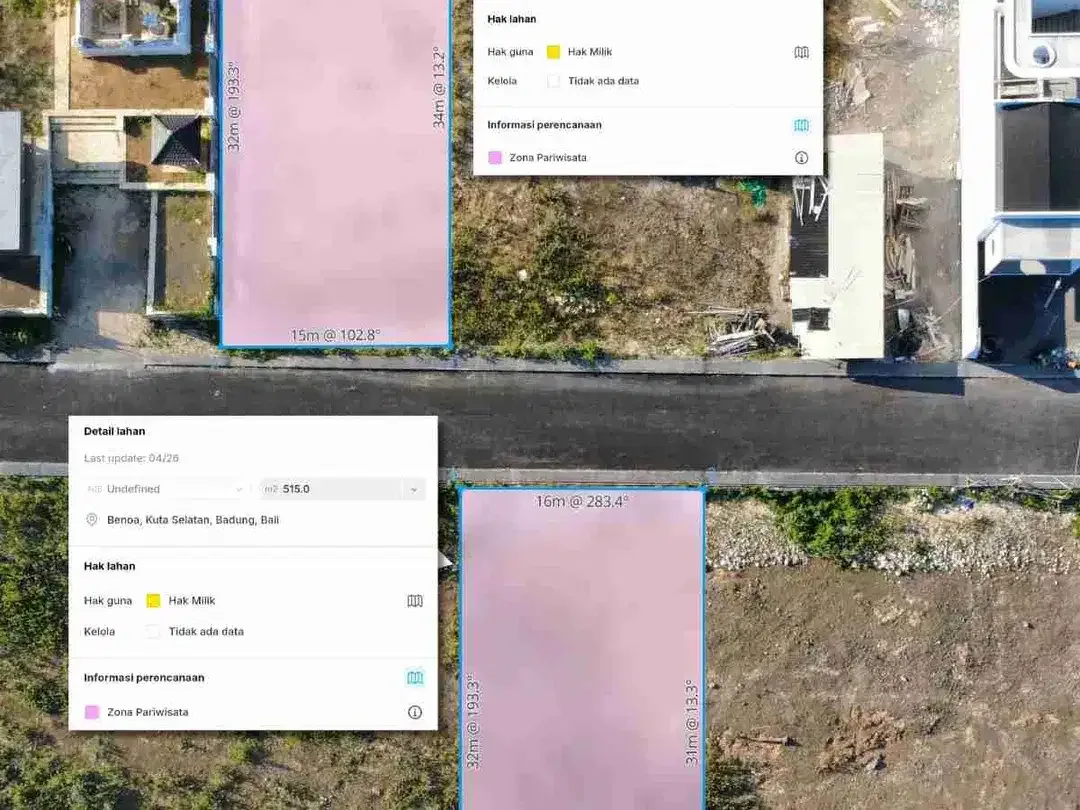Screen dimensions: 1080x810
Task: Select yellow Hak Milik swatch in upper panel
Action: click(553, 52)
